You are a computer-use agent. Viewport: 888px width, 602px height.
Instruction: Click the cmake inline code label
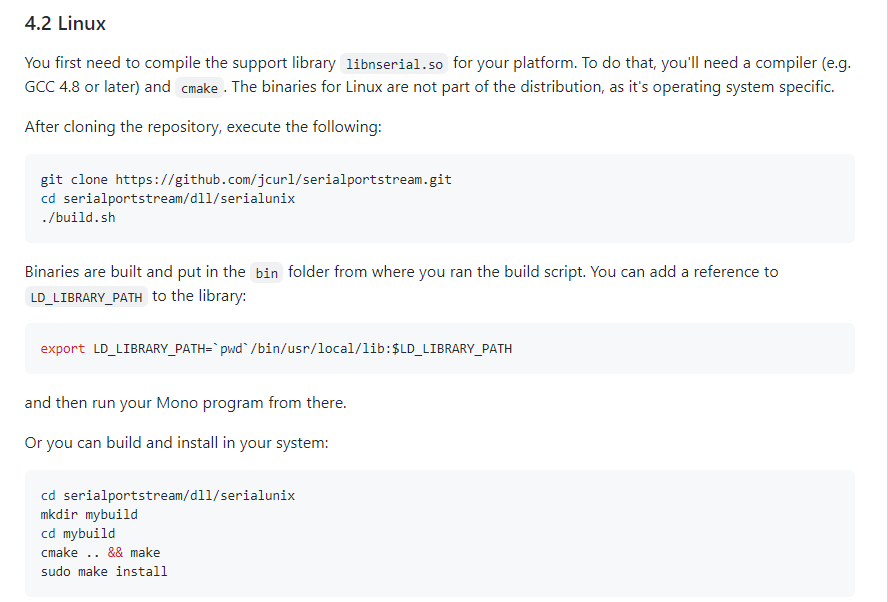199,88
